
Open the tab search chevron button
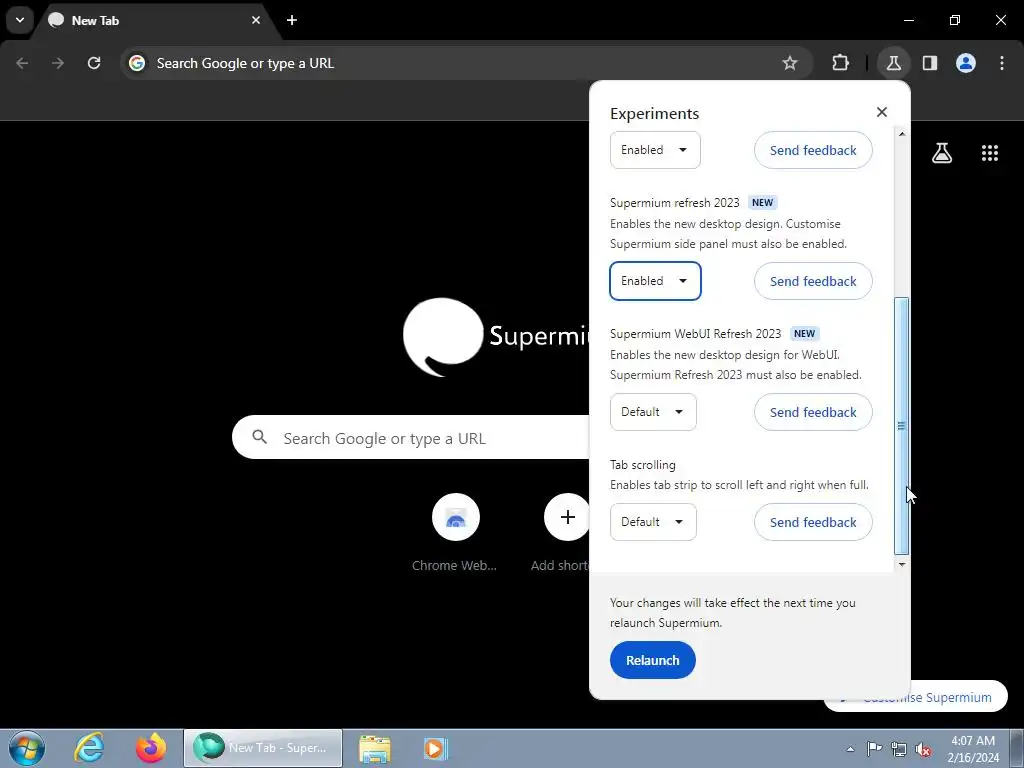[20, 20]
